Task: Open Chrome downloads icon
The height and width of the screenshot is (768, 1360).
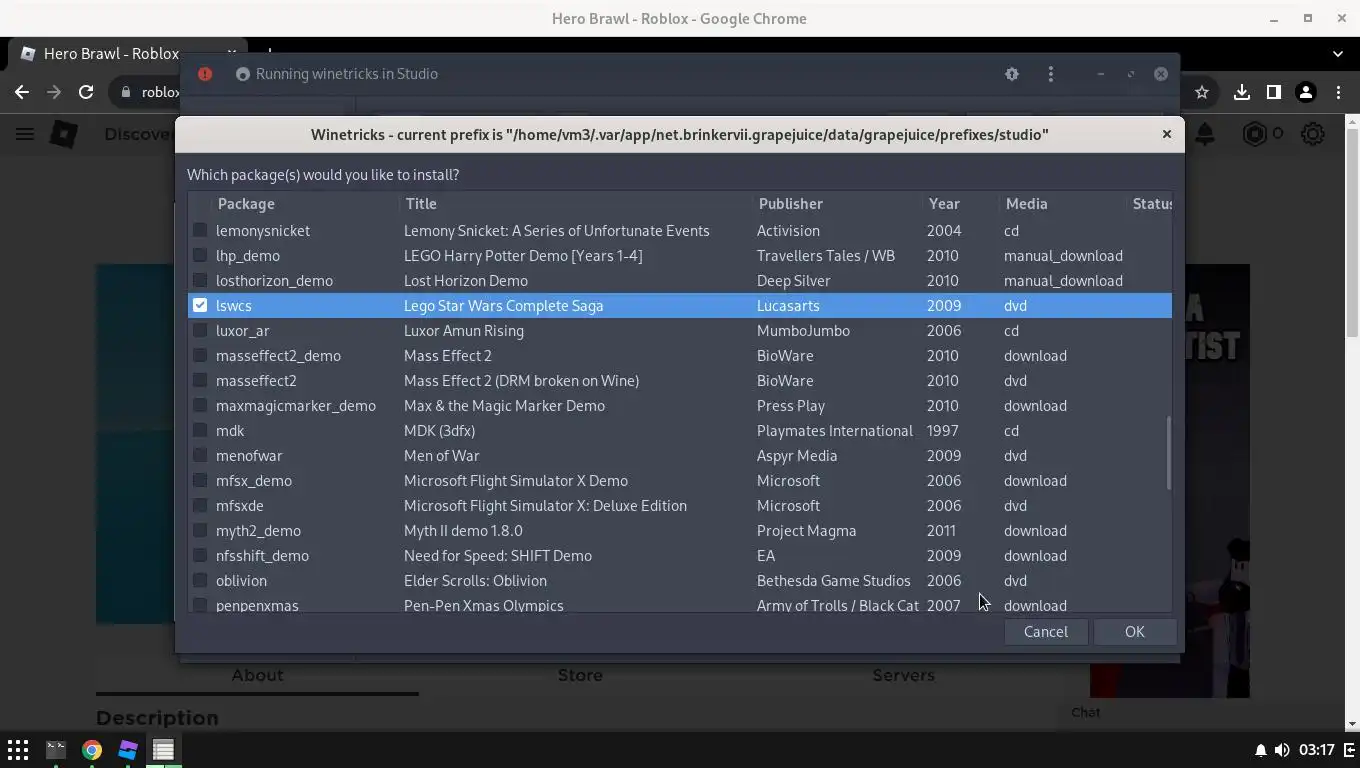Action: click(1241, 92)
